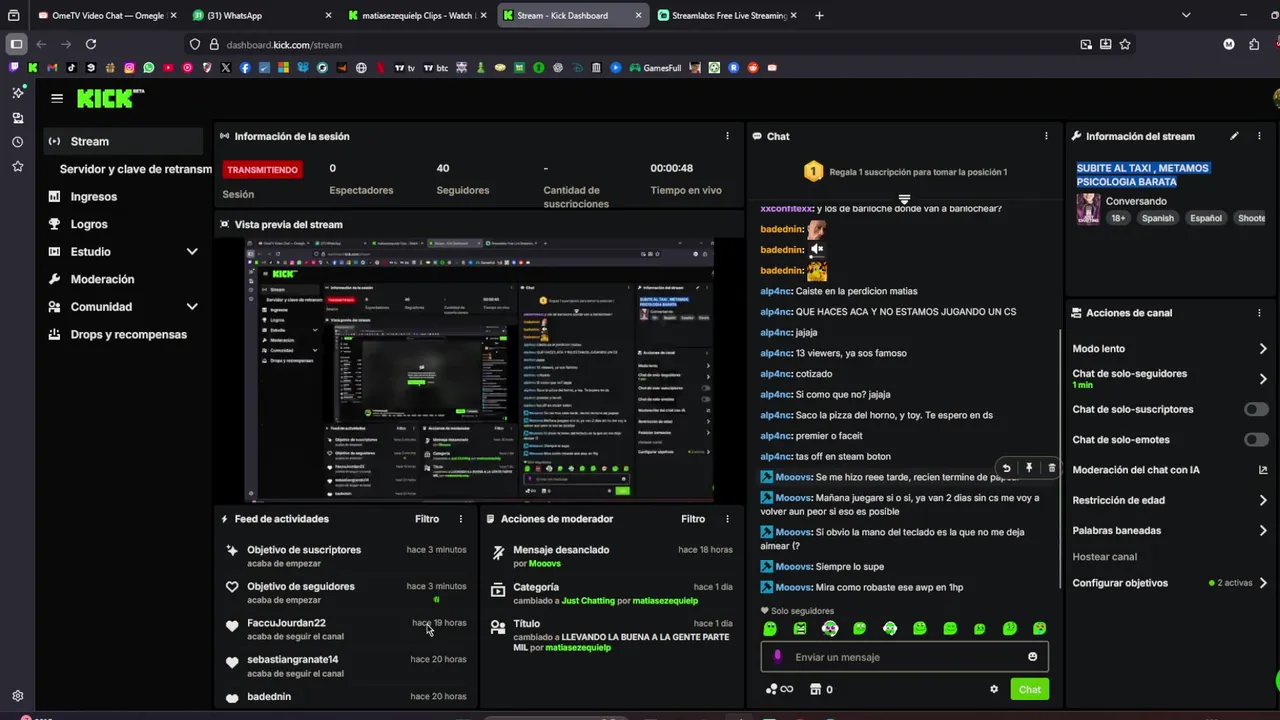Open chat settings gear icon
Screen dimensions: 1280x720
point(994,689)
